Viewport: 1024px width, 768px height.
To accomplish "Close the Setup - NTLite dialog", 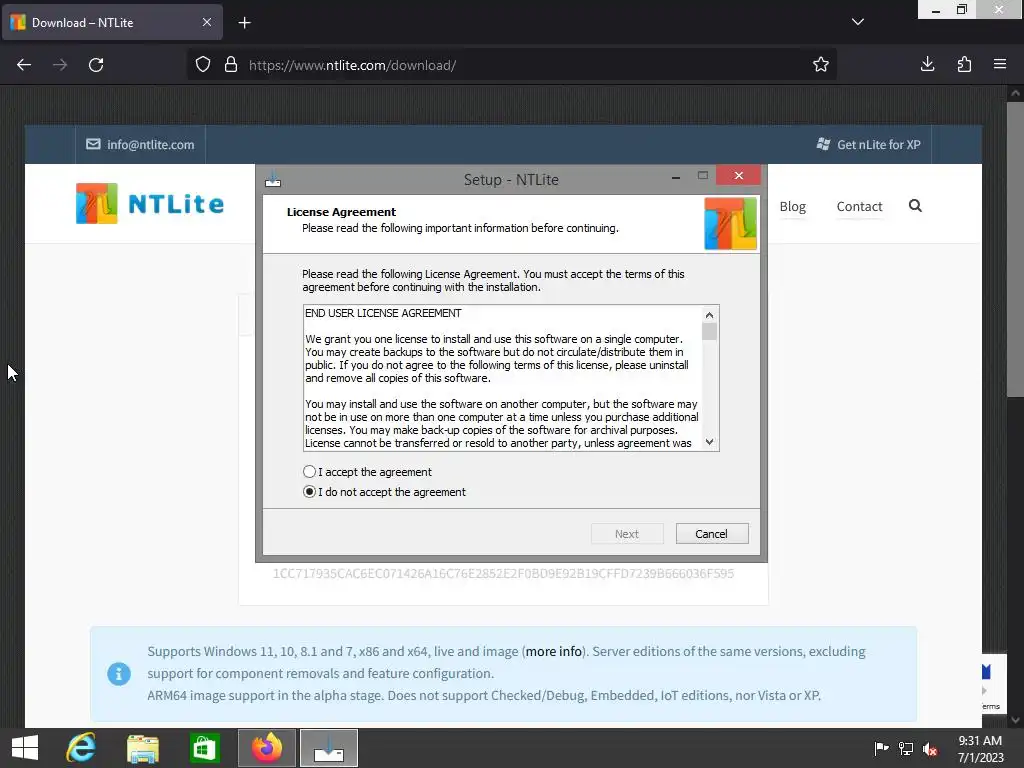I will 739,175.
